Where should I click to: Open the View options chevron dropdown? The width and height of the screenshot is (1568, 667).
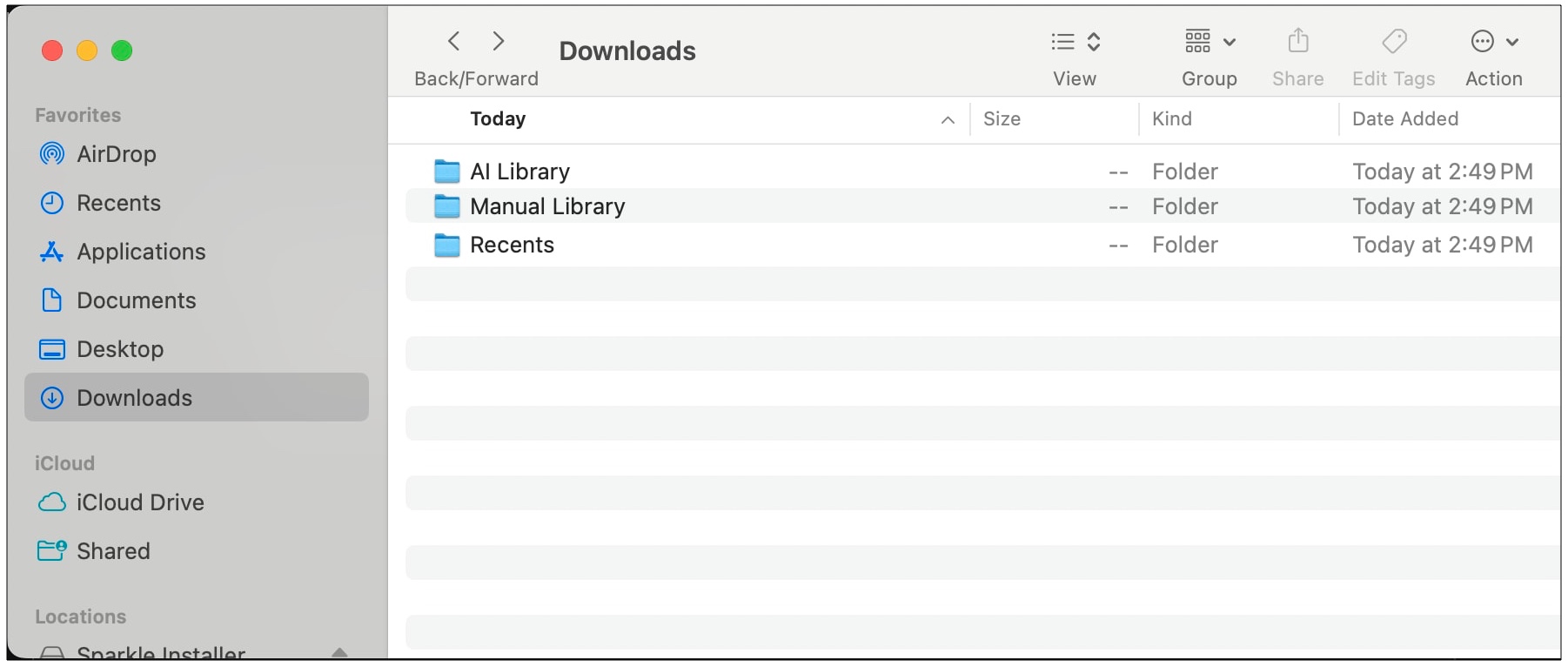tap(1095, 40)
